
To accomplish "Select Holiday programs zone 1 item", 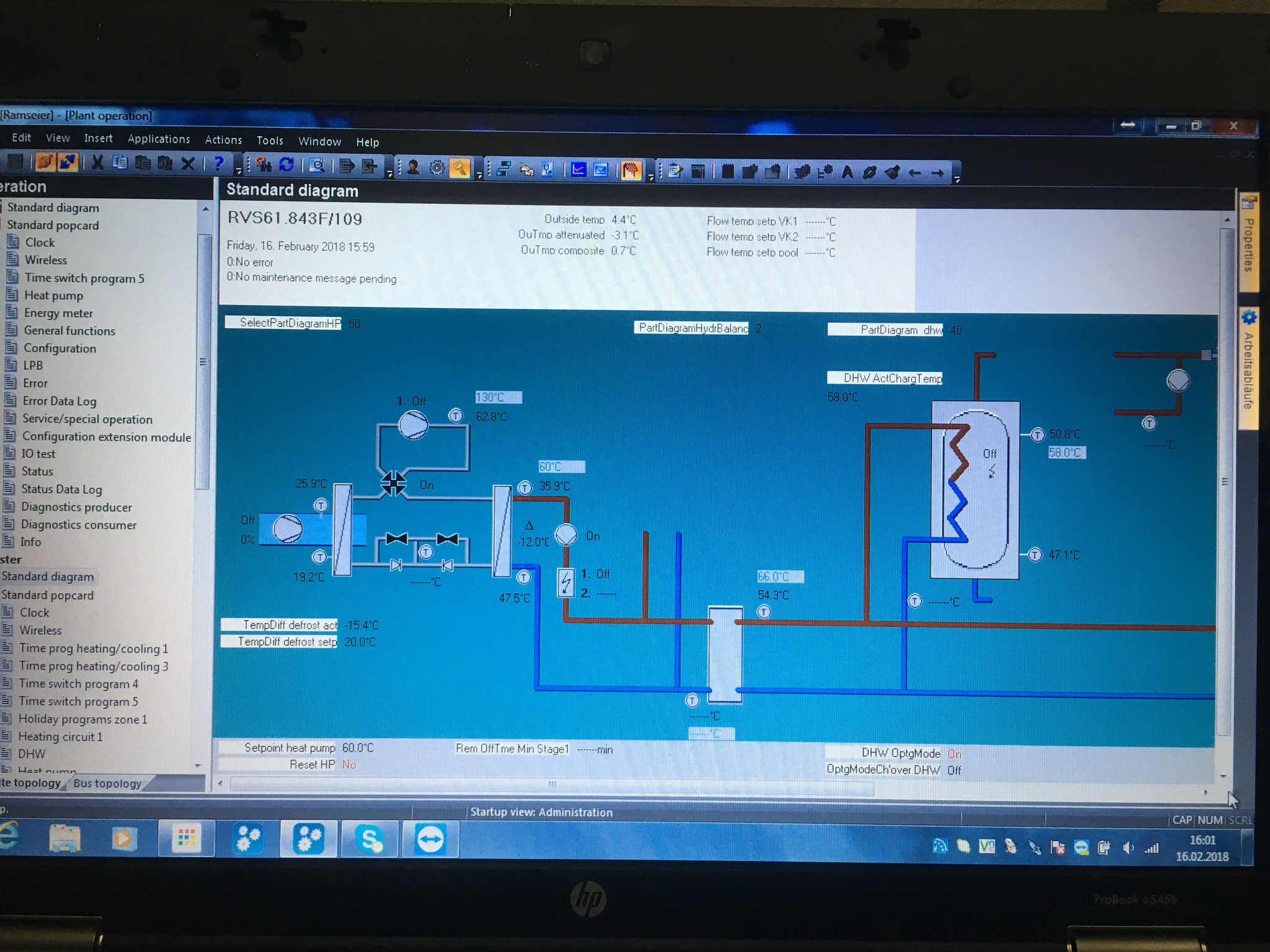I will click(82, 719).
